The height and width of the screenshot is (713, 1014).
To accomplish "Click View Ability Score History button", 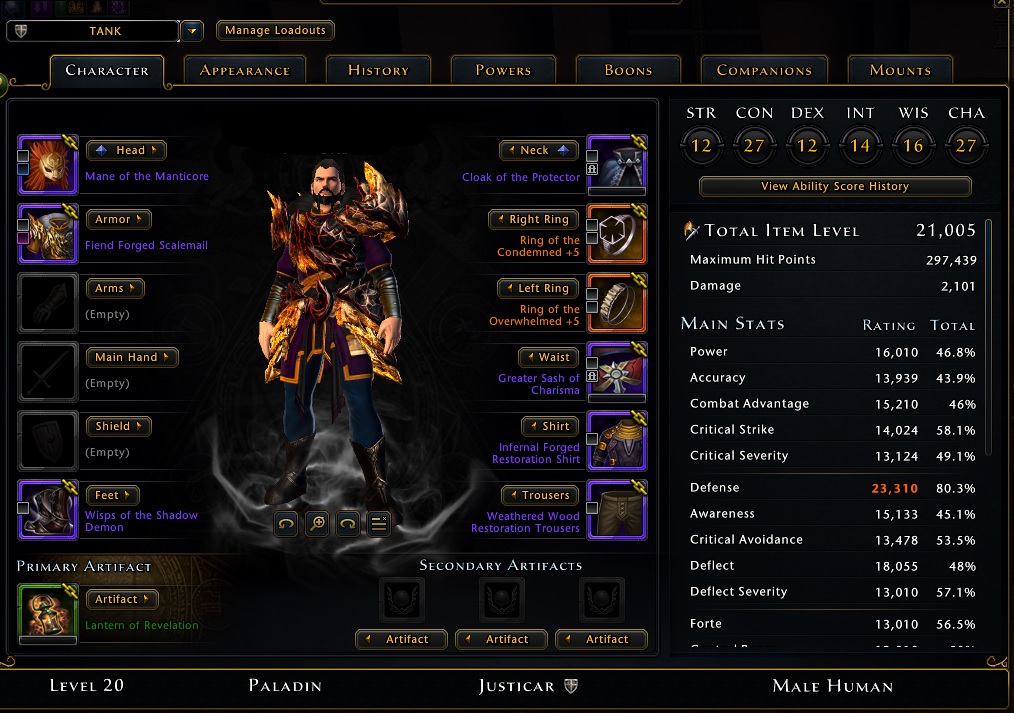I will pyautogui.click(x=835, y=186).
